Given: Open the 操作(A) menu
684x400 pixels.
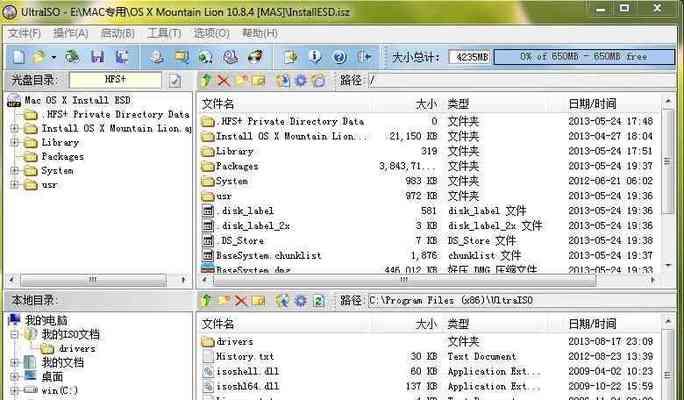Looking at the screenshot, I should point(71,33).
